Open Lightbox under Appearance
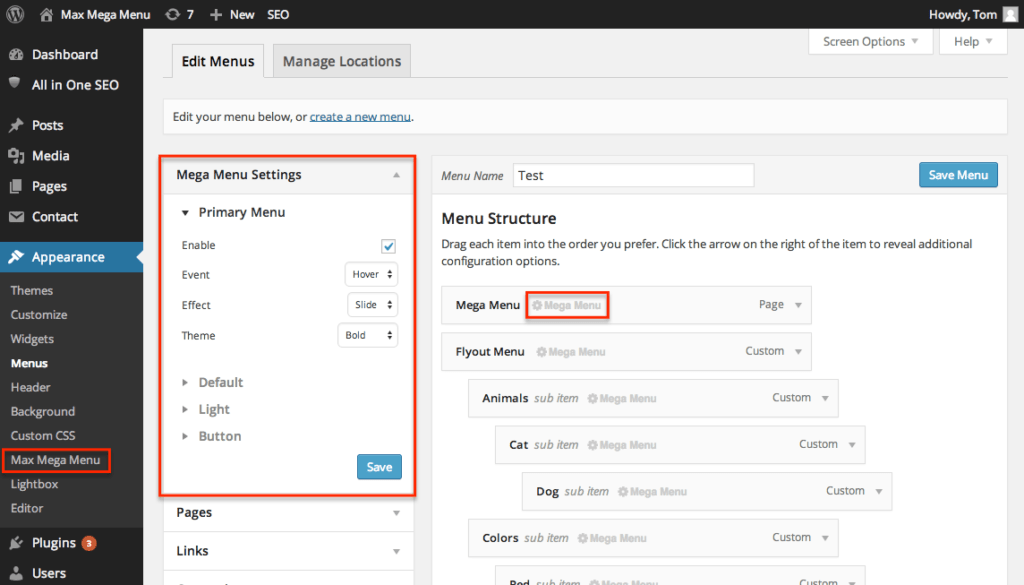Image resolution: width=1024 pixels, height=585 pixels. (34, 484)
